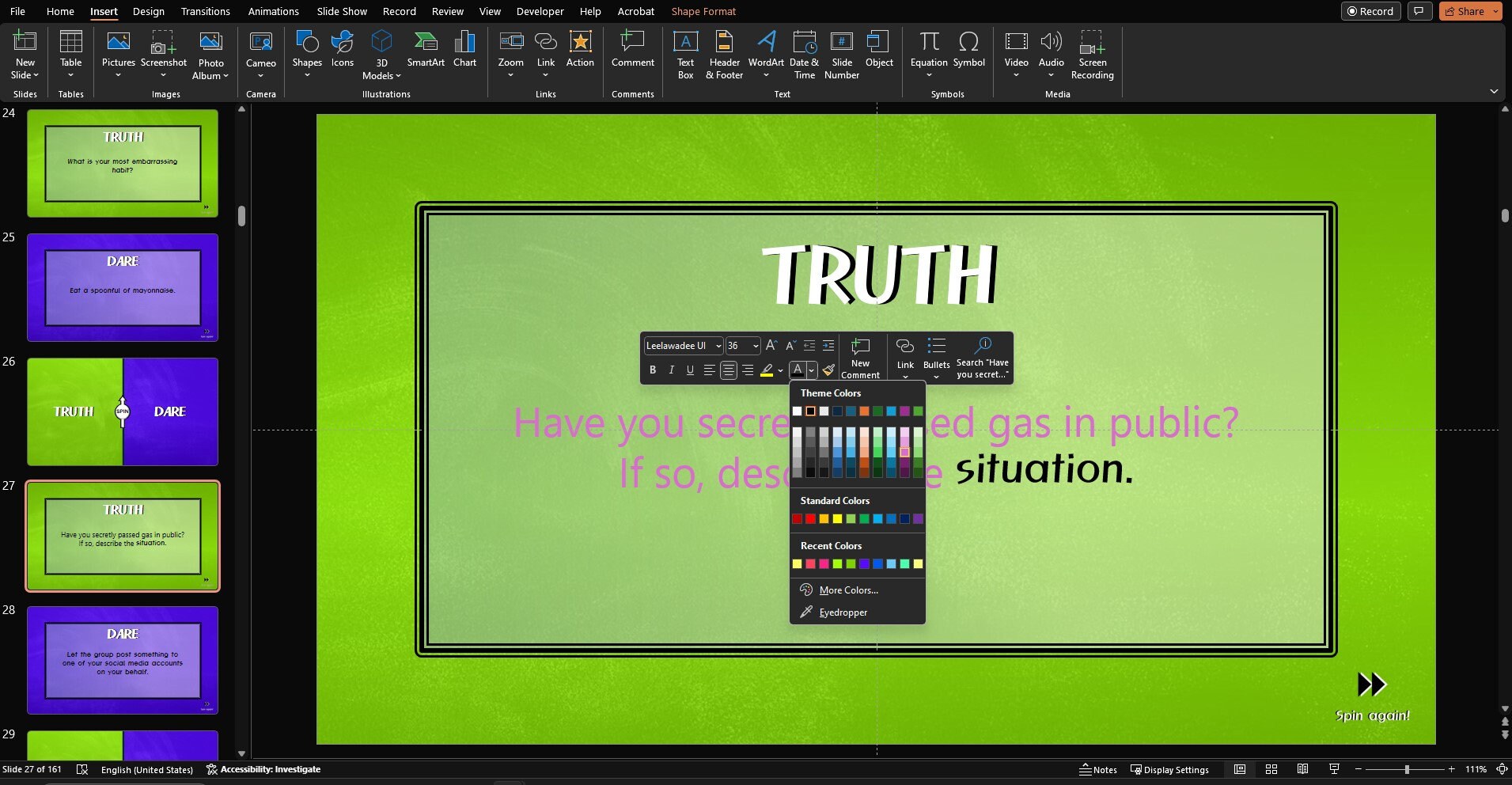
Task: Open the font size dropdown
Action: click(754, 346)
